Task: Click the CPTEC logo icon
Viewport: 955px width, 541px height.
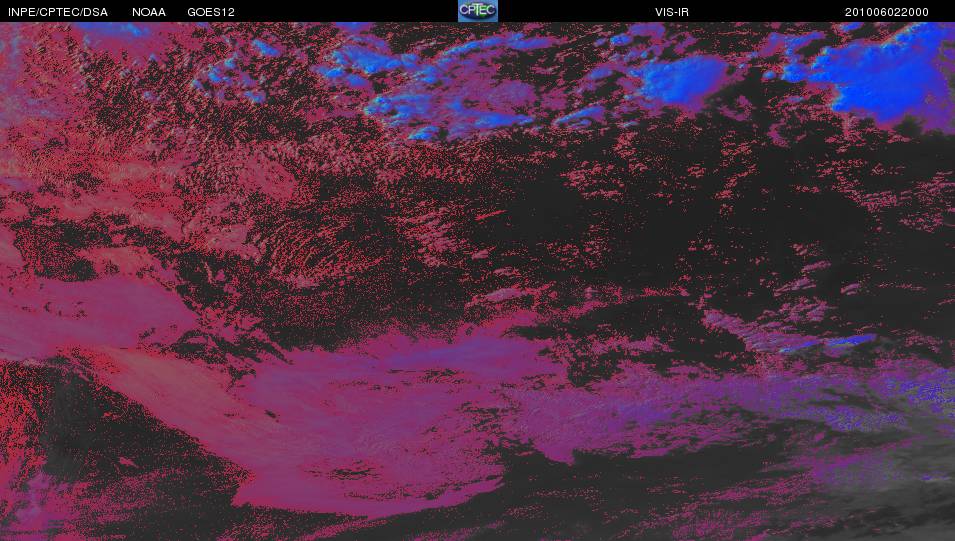Action: [x=478, y=11]
